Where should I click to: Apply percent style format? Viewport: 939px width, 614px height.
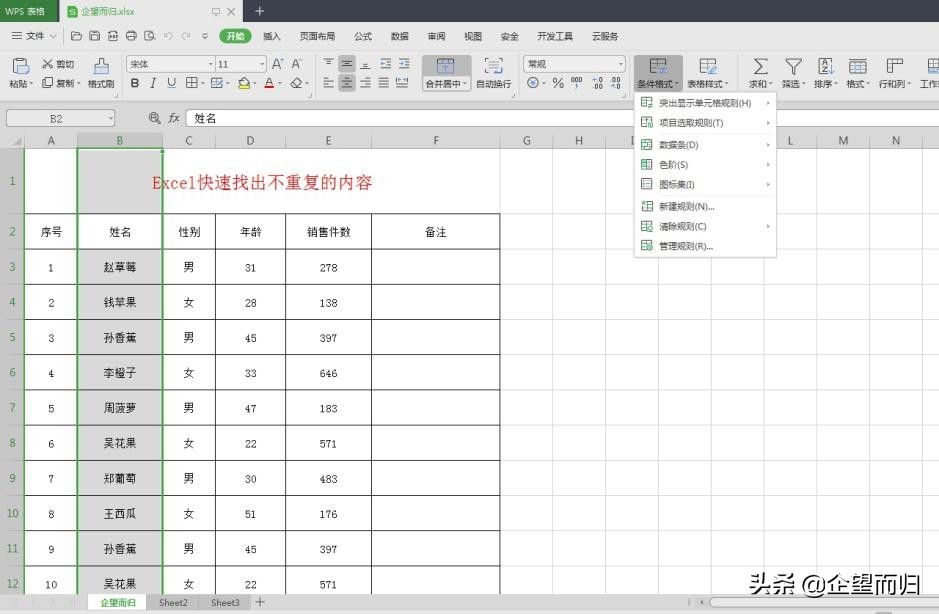coord(558,83)
